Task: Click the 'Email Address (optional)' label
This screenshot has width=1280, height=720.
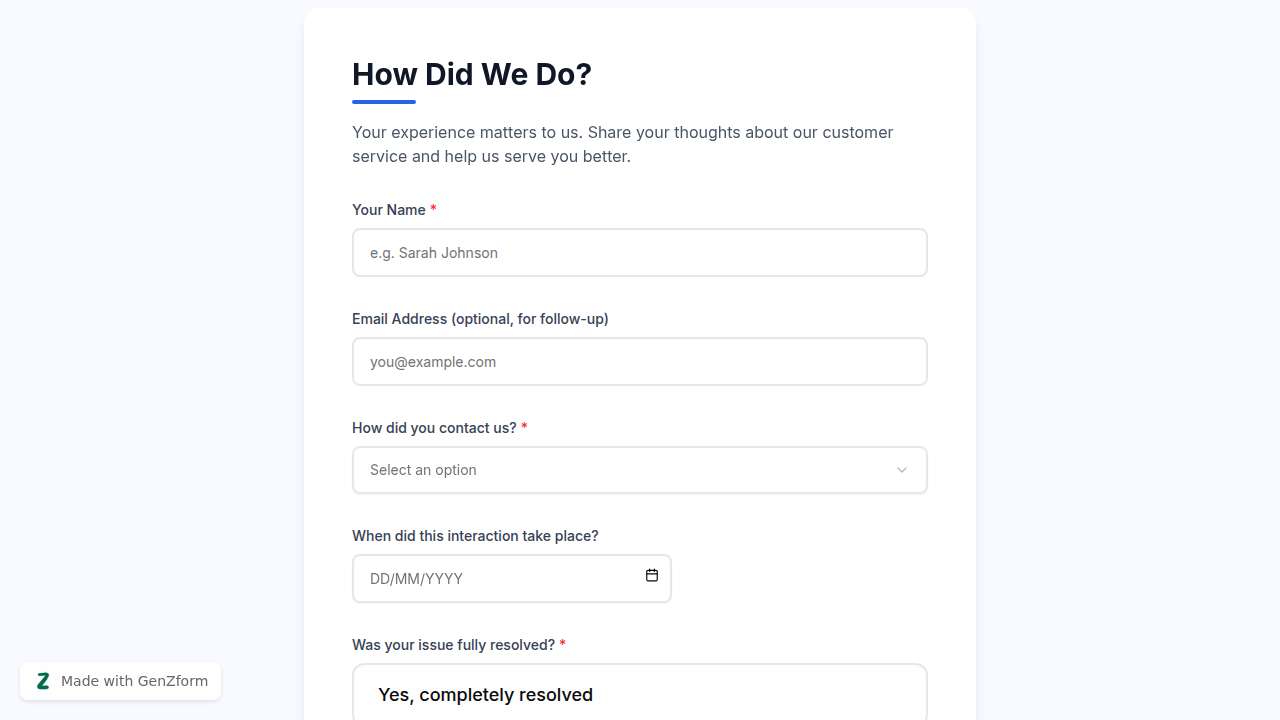Action: pyautogui.click(x=480, y=318)
